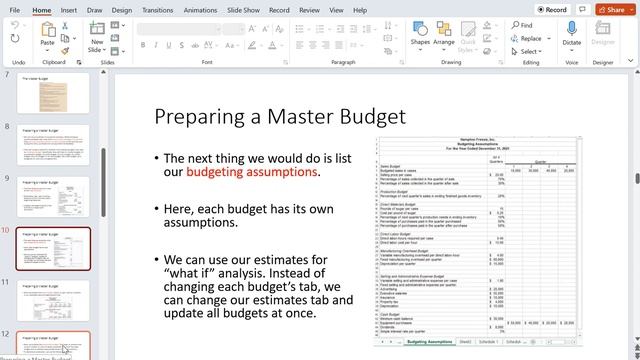Open the Font dialog launcher

click(x=285, y=62)
